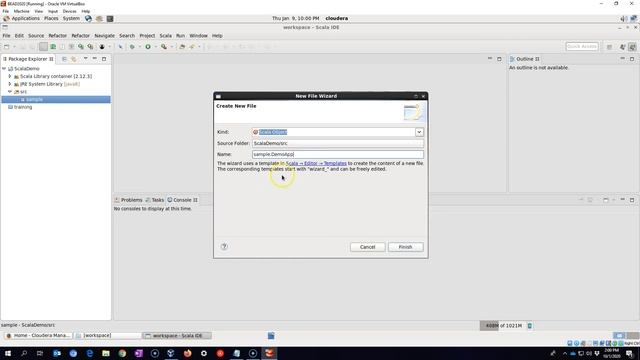Collapse the ScalaDemo project node
Screen dimensions: 640x360
coord(4,69)
